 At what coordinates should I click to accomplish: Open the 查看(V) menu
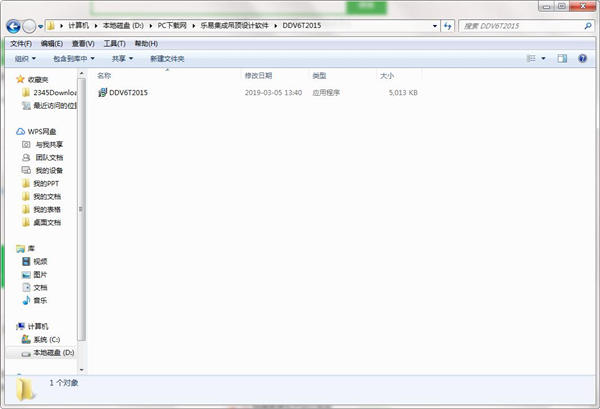pos(83,44)
